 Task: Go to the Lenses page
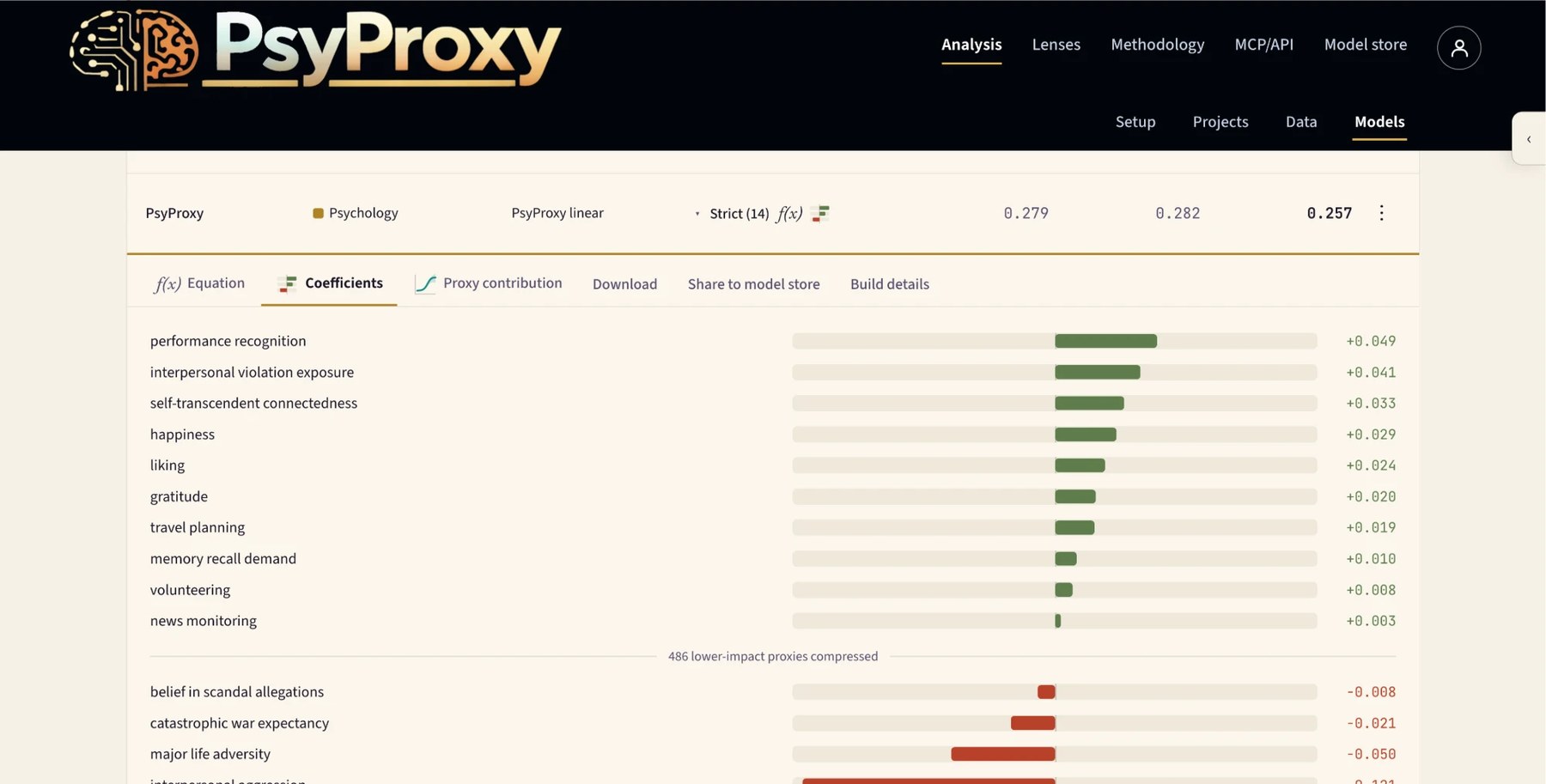tap(1056, 45)
